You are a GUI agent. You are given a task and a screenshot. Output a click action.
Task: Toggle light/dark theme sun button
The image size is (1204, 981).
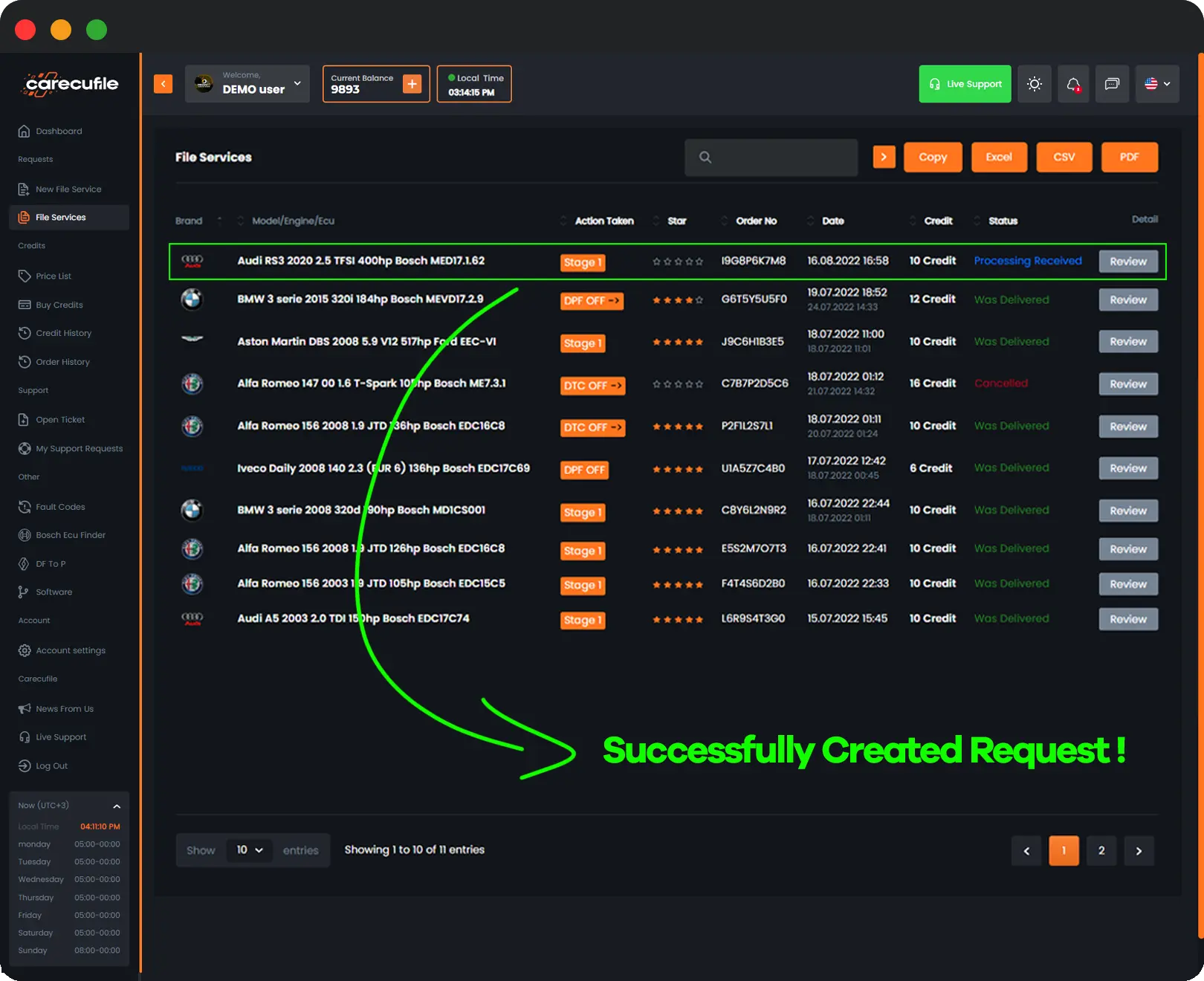tap(1034, 84)
